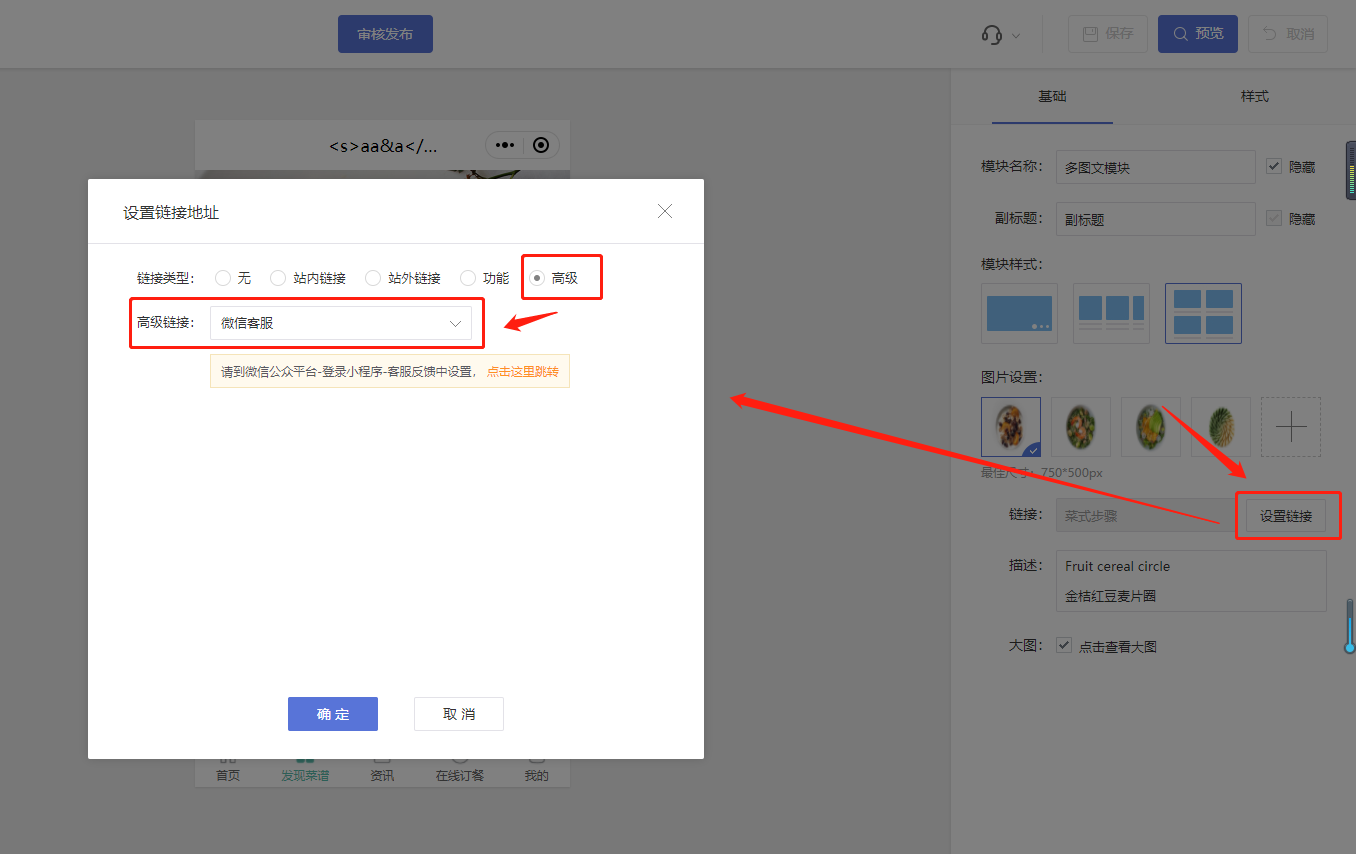Screen dimensions: 1356x854
Task: Switch to the 基础 tab
Action: coord(1052,96)
